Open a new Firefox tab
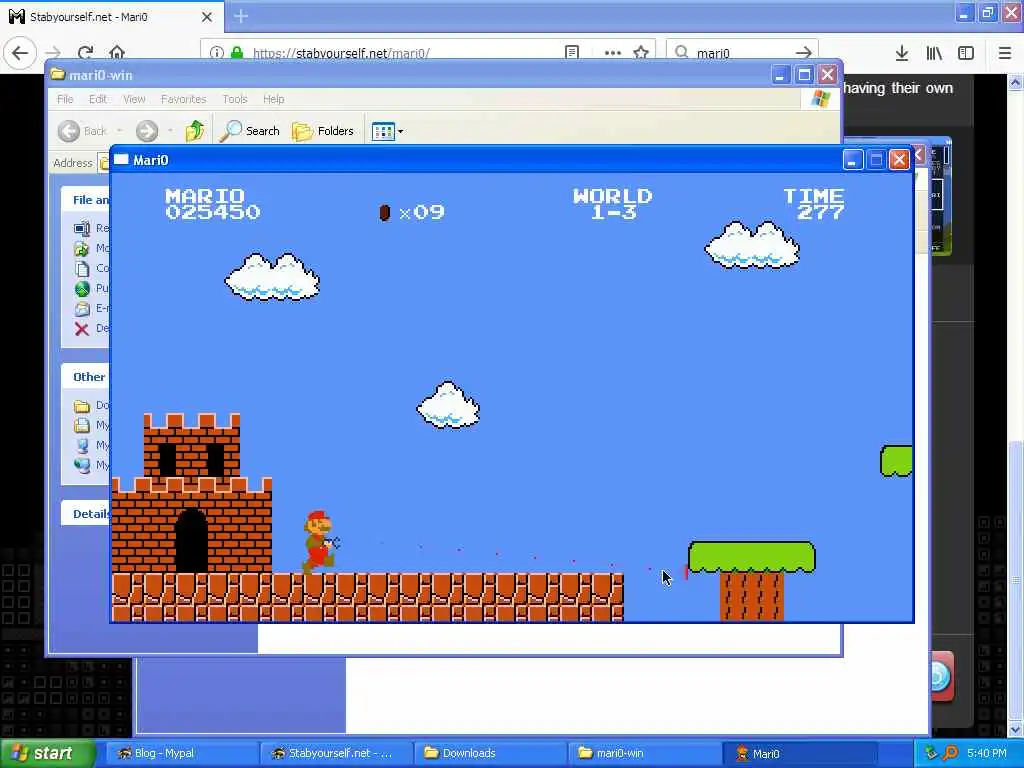 241,16
